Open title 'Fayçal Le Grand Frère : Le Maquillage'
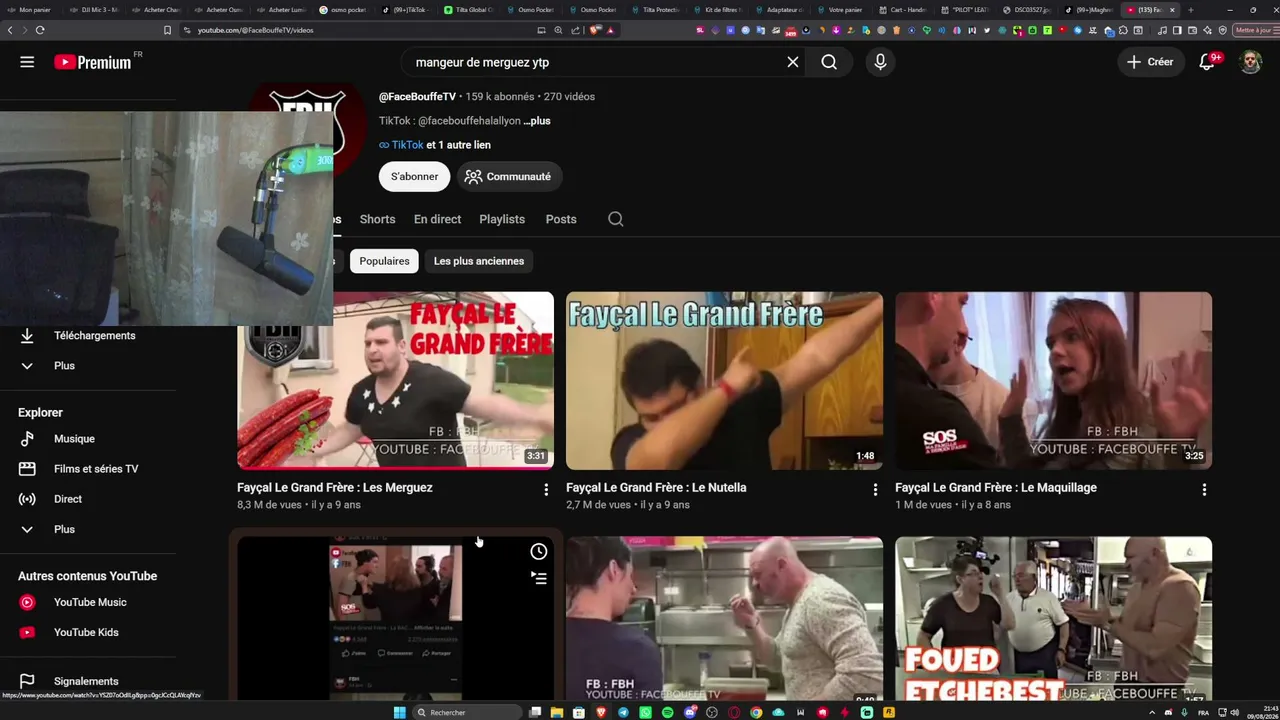Viewport: 1280px width, 720px height. [x=996, y=488]
